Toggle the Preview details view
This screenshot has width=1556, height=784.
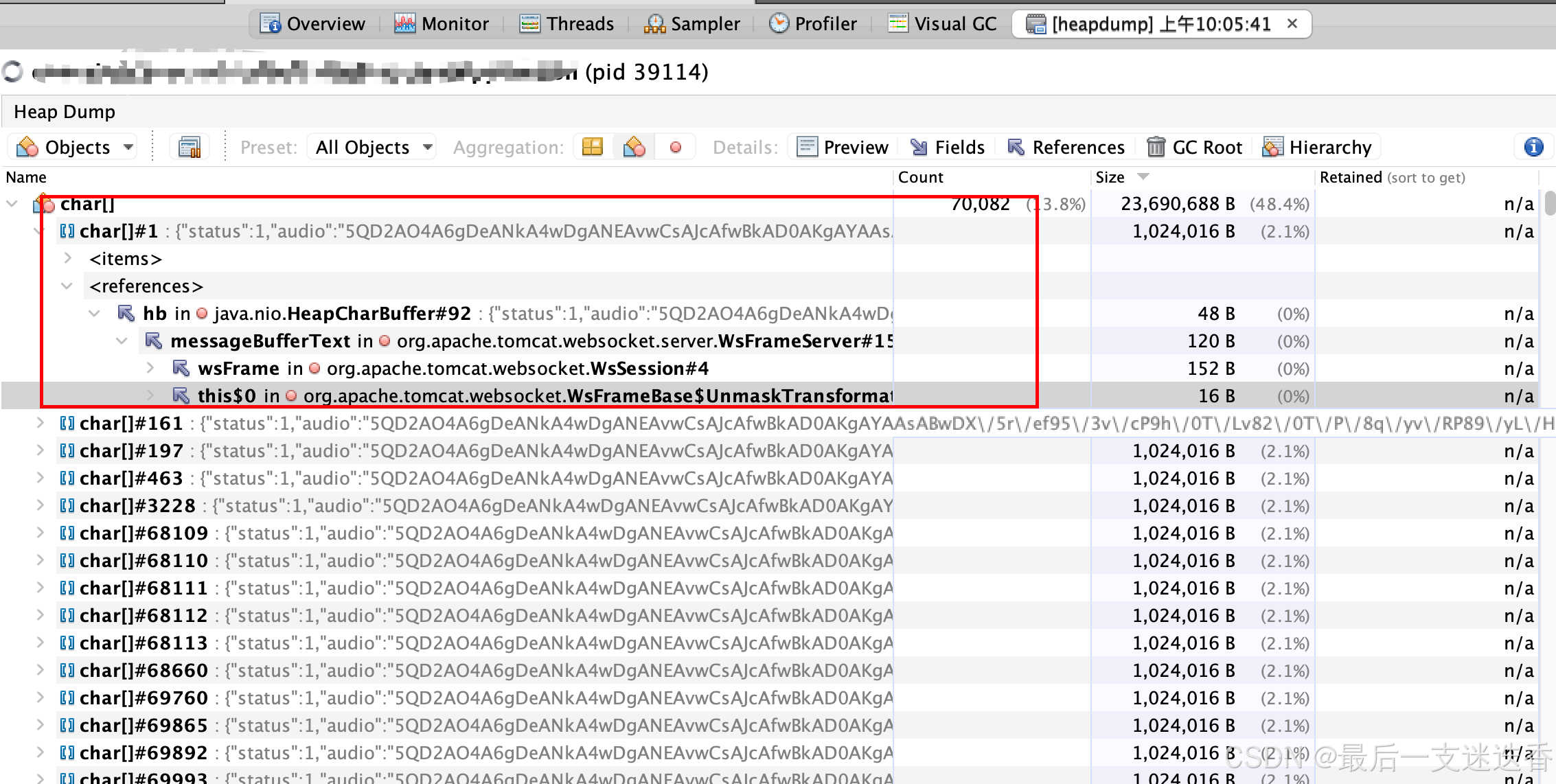click(x=842, y=147)
